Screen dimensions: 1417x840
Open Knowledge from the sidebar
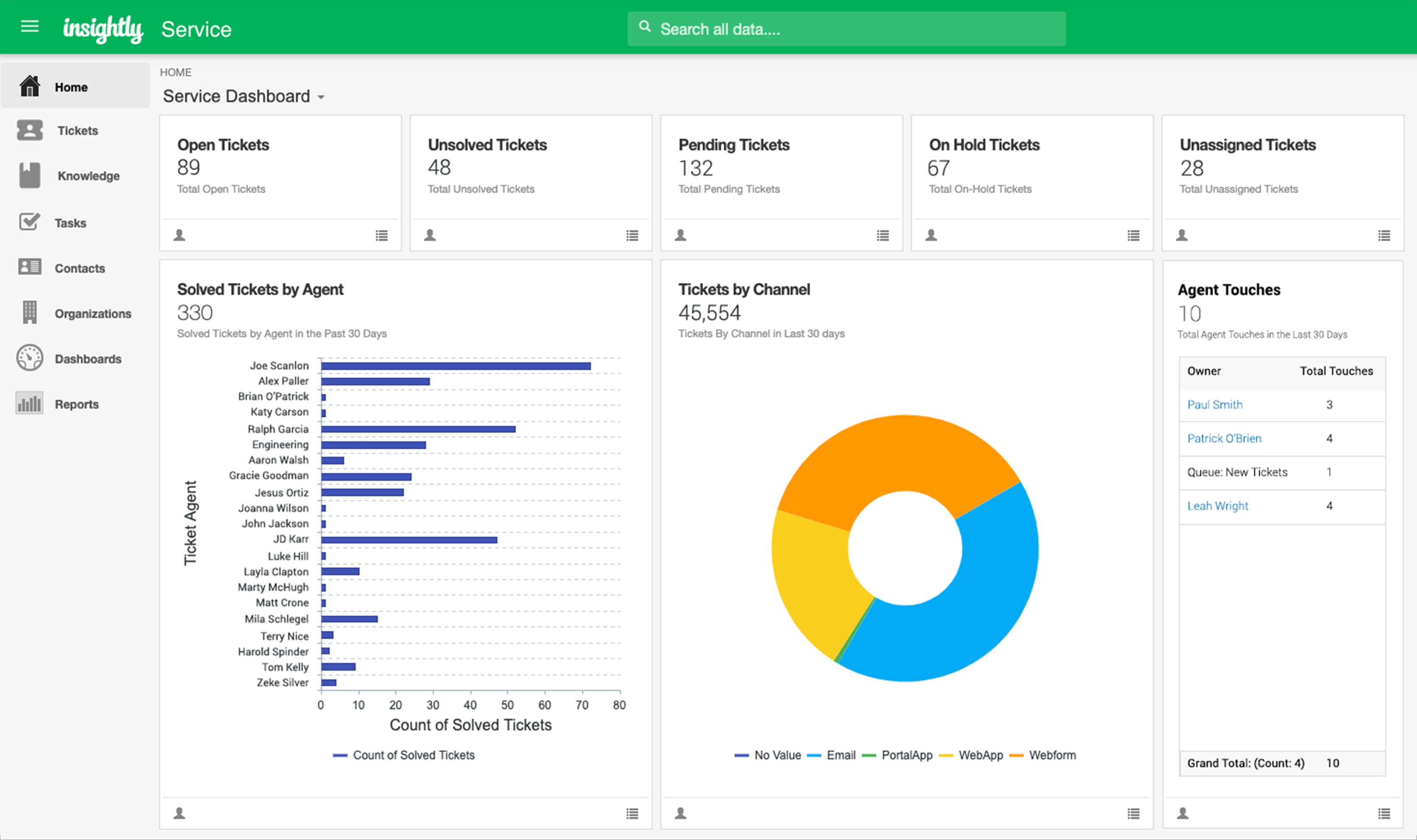tap(88, 176)
